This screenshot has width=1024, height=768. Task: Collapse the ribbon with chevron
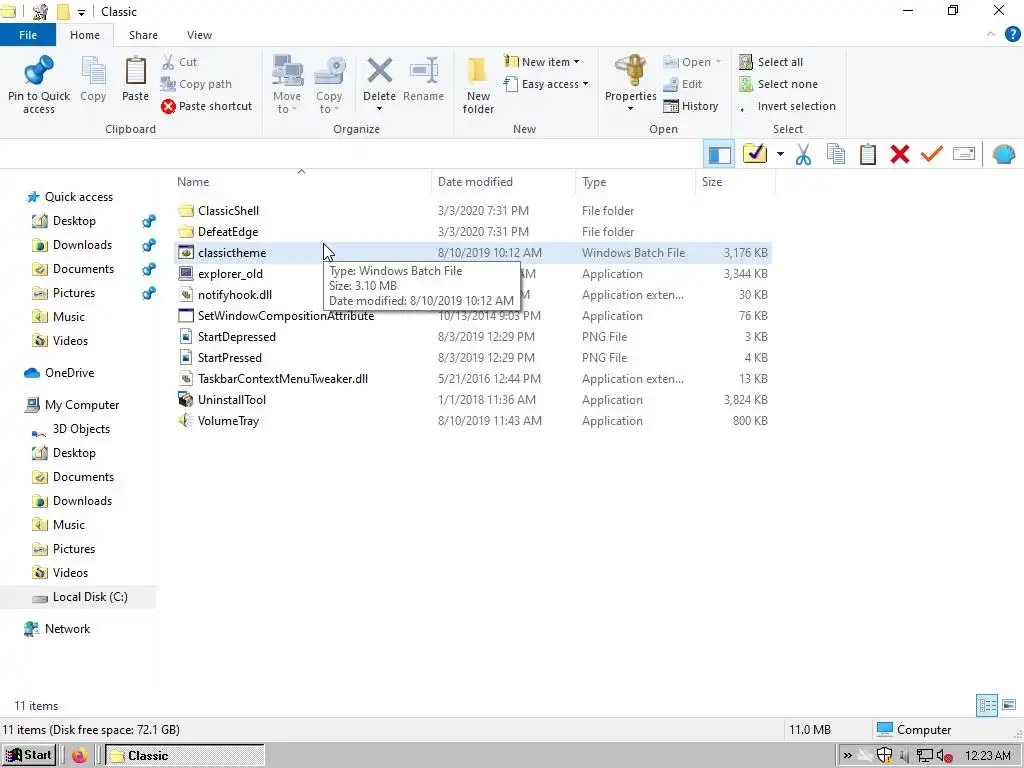(991, 34)
